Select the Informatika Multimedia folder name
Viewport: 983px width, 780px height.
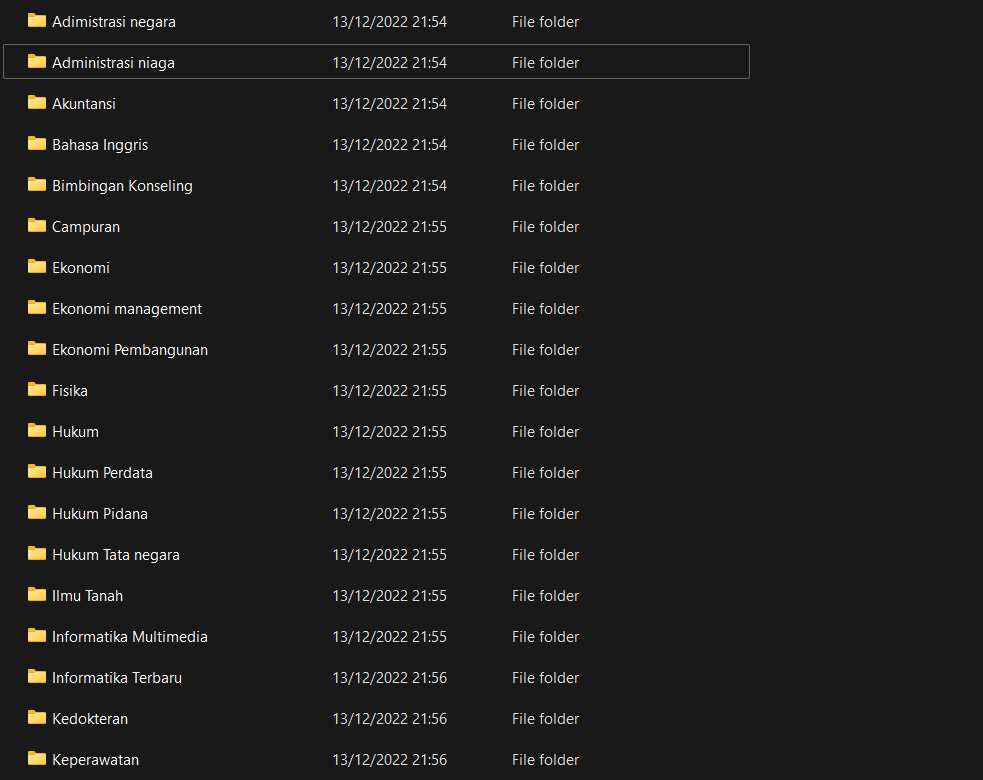tap(130, 637)
